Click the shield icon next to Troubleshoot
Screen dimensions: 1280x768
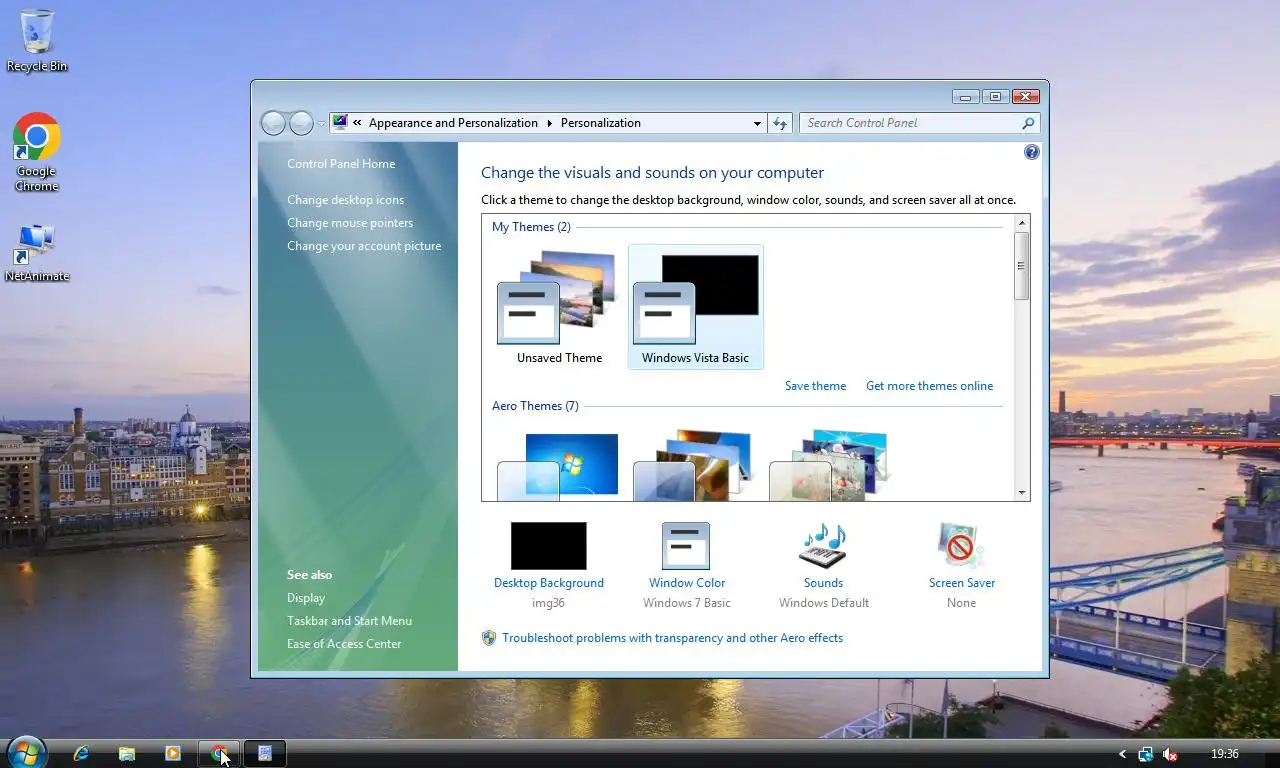(x=489, y=638)
